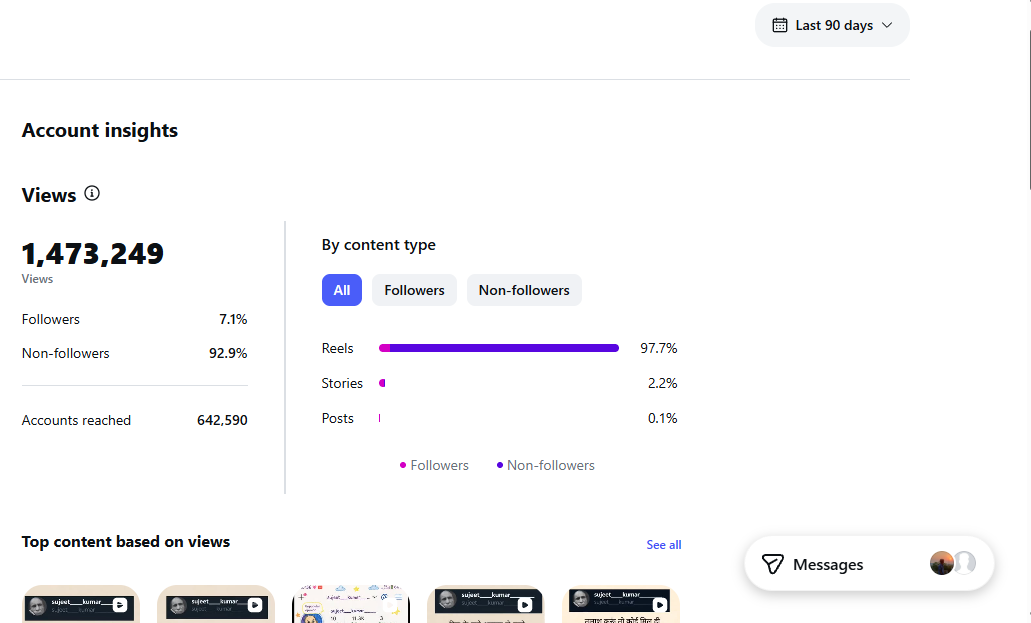Viewport: 1031px width, 623px height.
Task: Expand date range using chevron arrow
Action: tap(887, 25)
